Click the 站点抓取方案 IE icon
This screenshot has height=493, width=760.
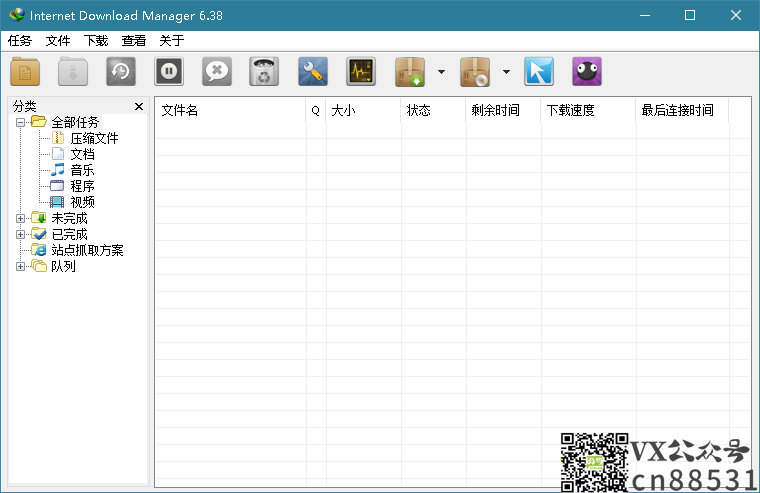(x=39, y=250)
